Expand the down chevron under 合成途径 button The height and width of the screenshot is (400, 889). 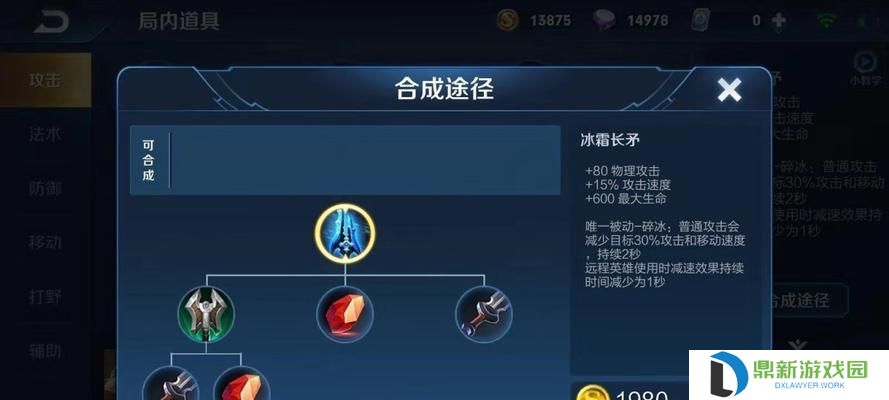click(x=798, y=344)
